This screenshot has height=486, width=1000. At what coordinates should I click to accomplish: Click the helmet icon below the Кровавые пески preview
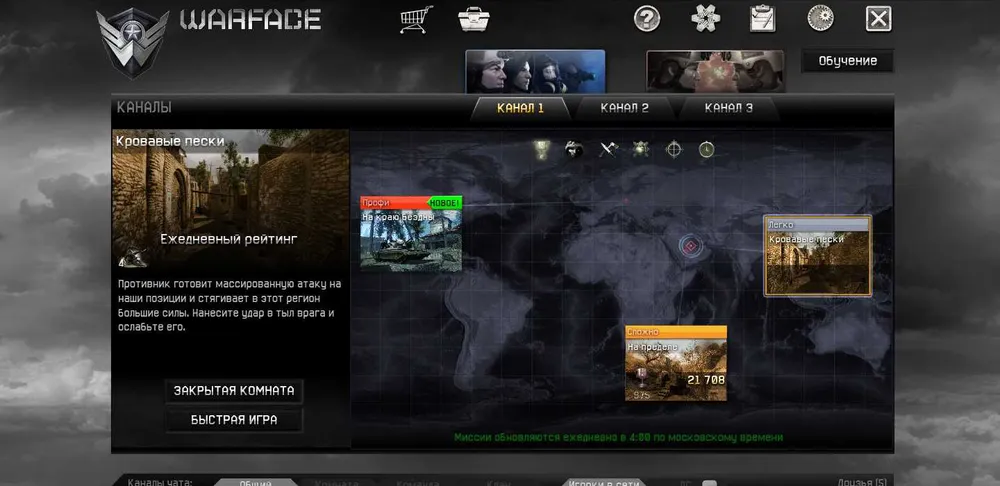tap(133, 258)
